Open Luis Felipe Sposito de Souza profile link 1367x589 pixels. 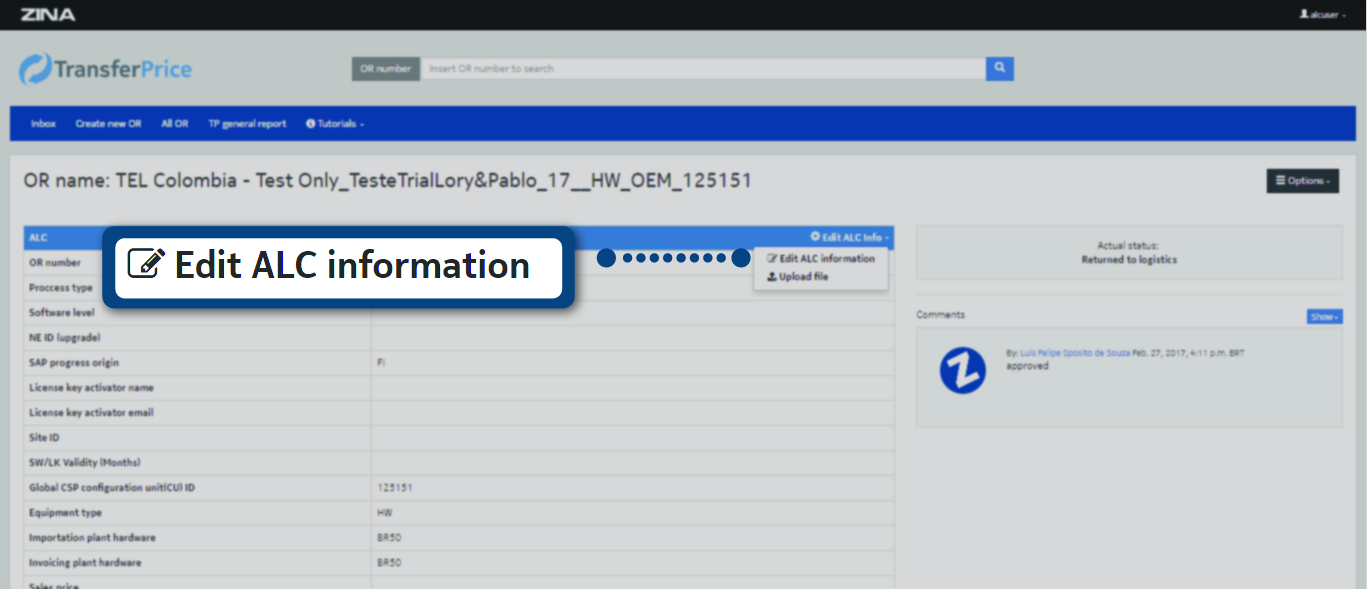point(1074,354)
